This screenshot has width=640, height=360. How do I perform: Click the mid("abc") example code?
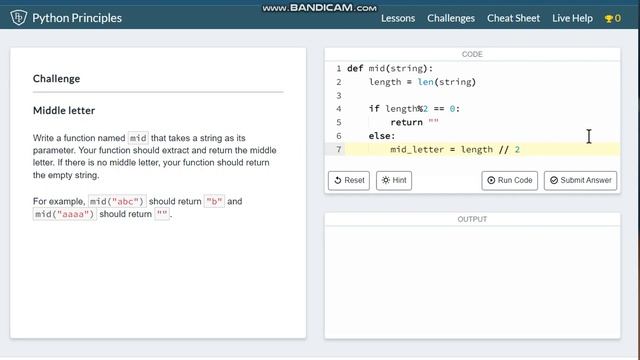click(117, 201)
